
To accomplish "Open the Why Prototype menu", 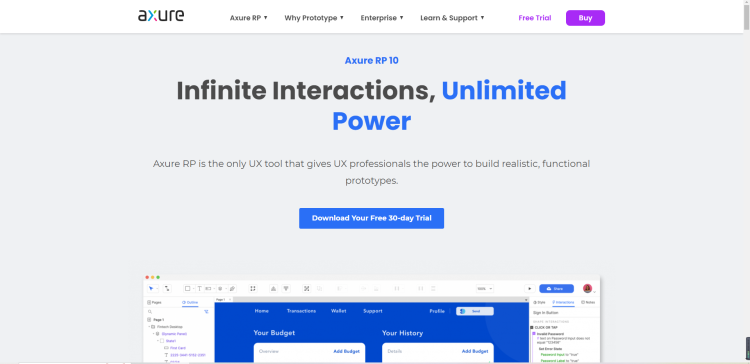I will 314,18.
